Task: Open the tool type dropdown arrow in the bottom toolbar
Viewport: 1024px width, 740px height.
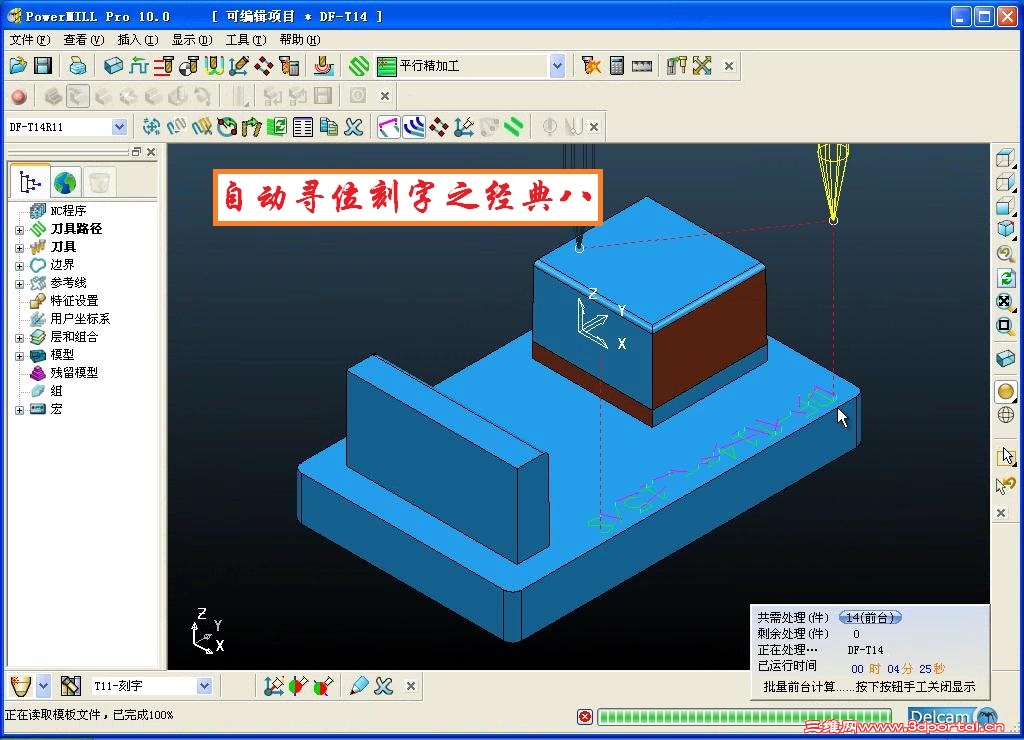Action: [43, 686]
